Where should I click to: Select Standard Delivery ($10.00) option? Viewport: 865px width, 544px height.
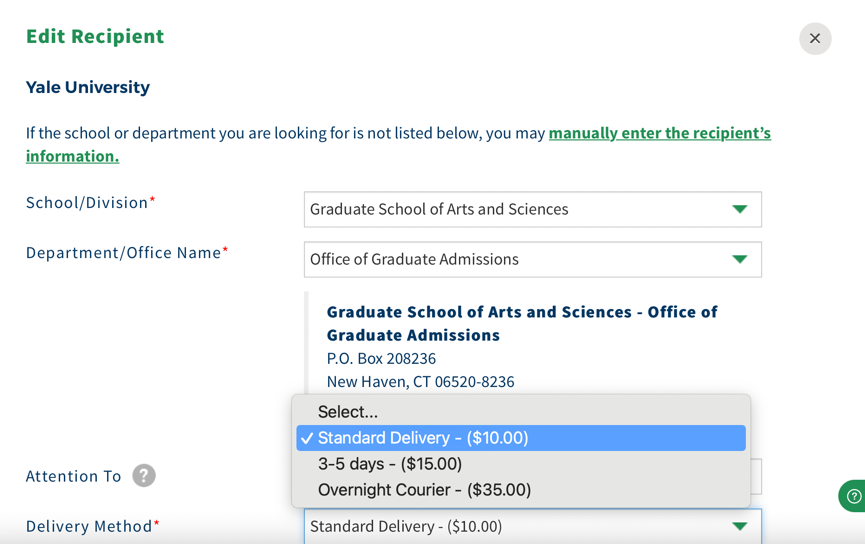point(423,438)
